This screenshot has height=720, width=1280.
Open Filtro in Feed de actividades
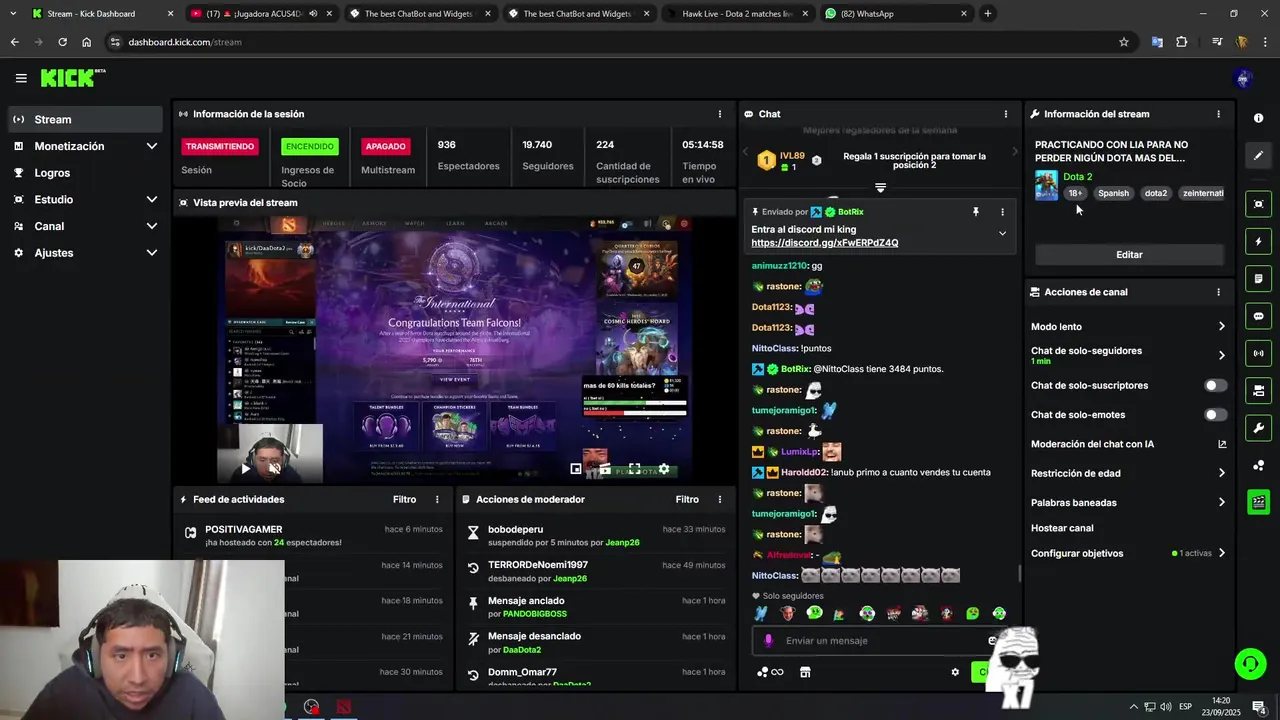click(x=404, y=499)
